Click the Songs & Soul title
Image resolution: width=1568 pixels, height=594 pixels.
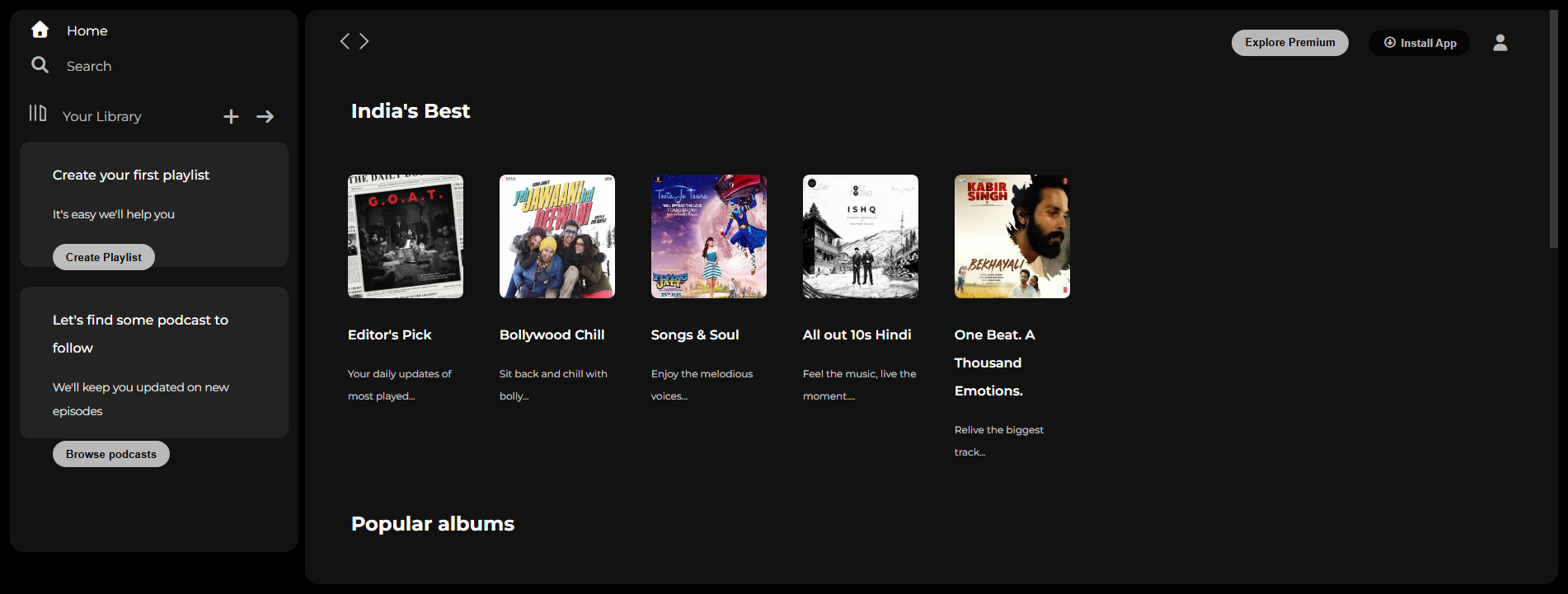coord(695,334)
